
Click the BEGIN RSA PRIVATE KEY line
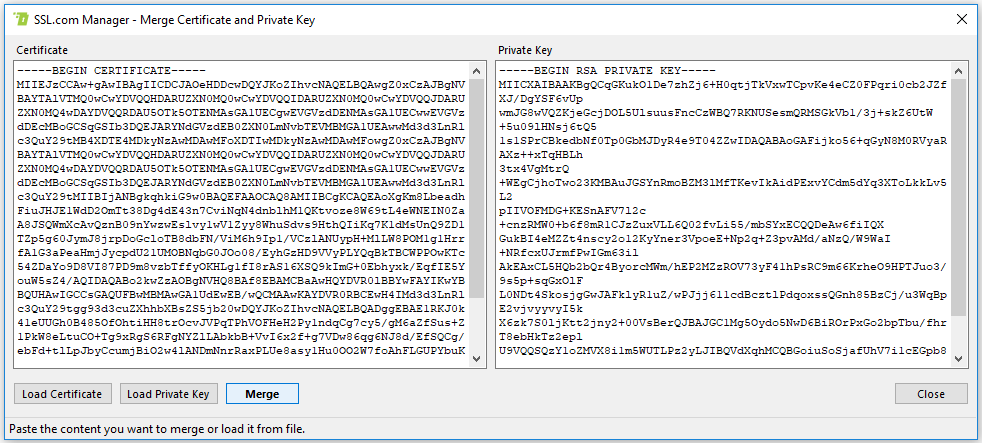click(608, 72)
